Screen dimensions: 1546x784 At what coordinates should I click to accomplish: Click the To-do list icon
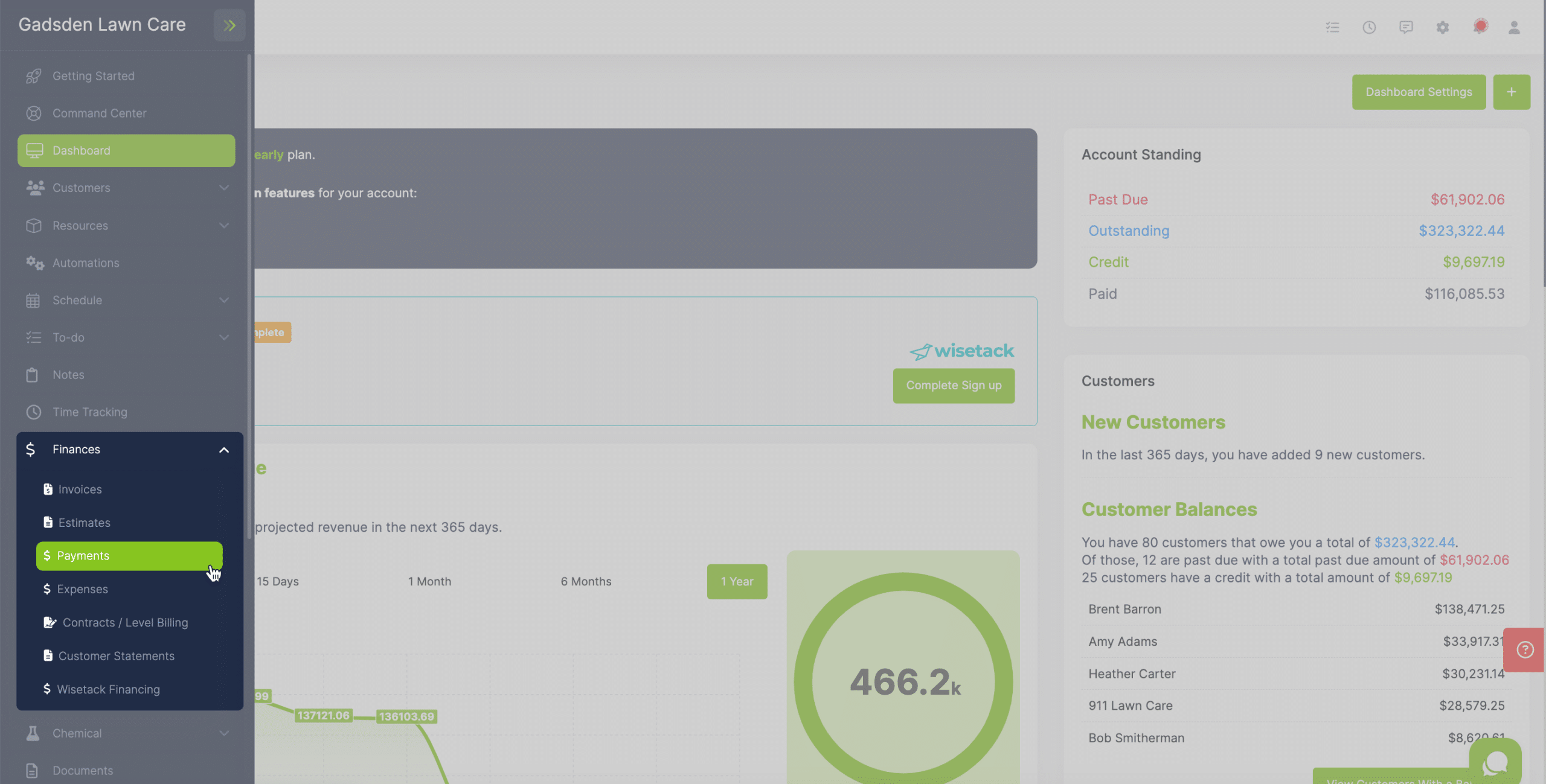coord(34,337)
